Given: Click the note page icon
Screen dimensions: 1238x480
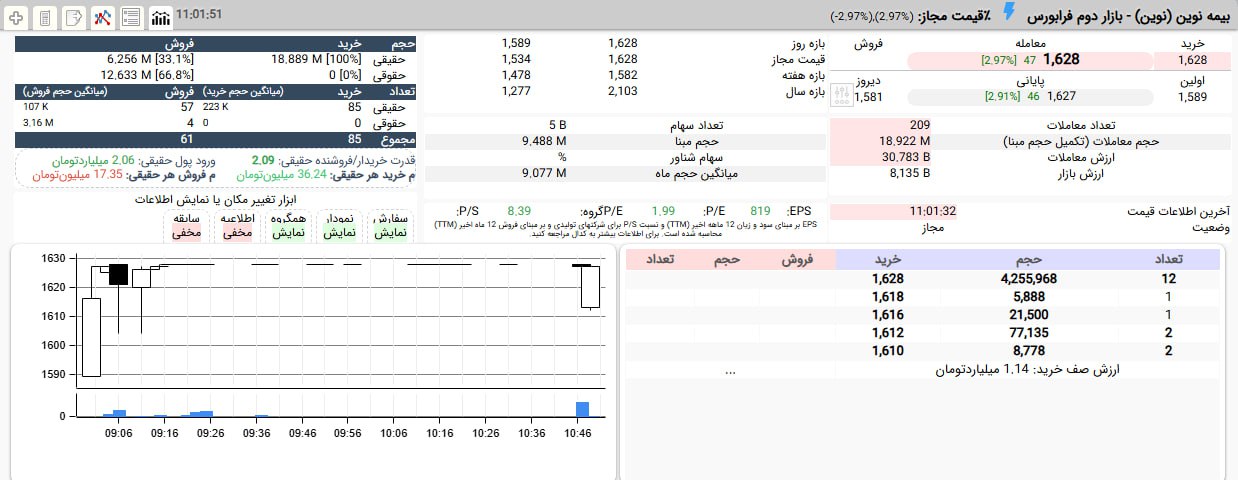Looking at the screenshot, I should 73,17.
